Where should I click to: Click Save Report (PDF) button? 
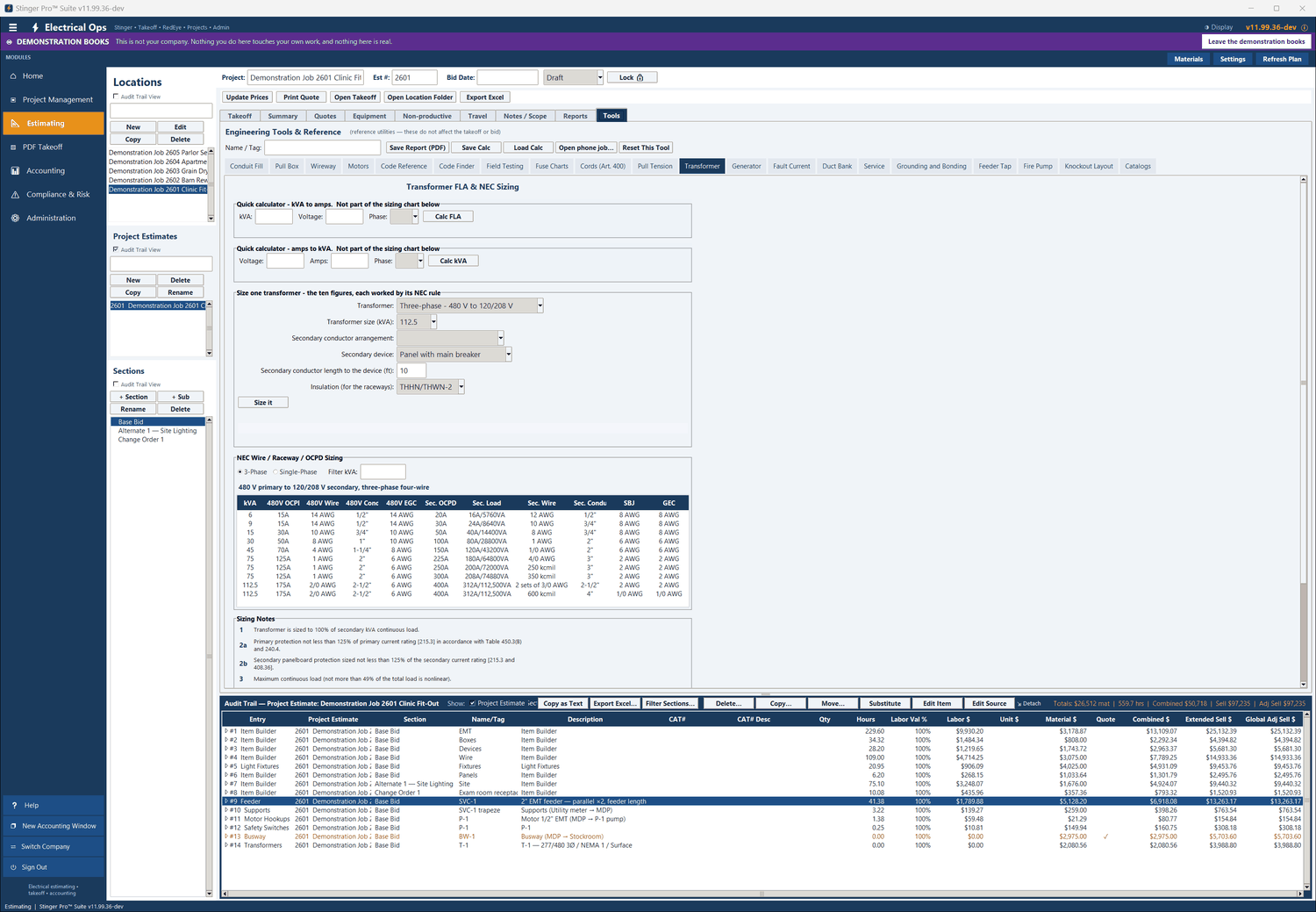click(x=418, y=147)
